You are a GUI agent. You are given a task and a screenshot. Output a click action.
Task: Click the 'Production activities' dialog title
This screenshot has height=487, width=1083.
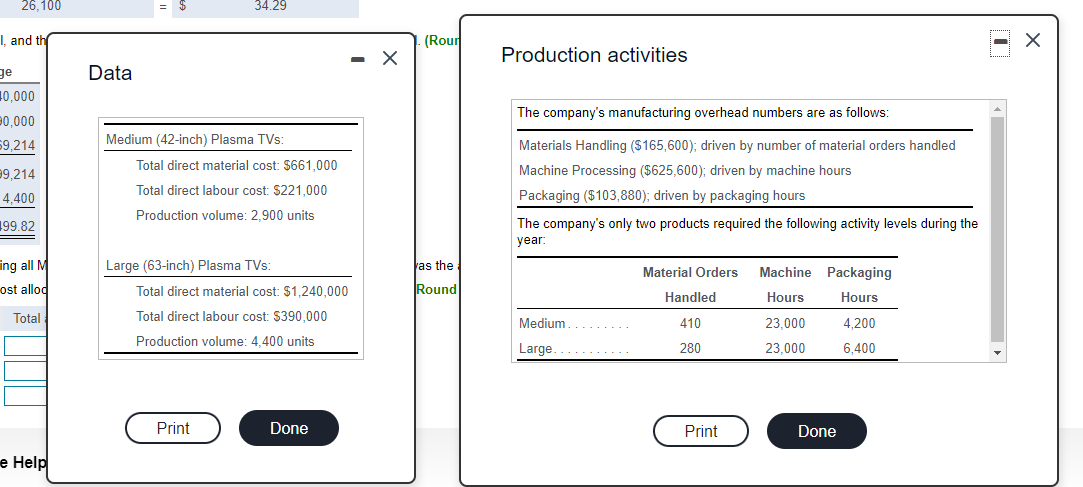[x=594, y=55]
